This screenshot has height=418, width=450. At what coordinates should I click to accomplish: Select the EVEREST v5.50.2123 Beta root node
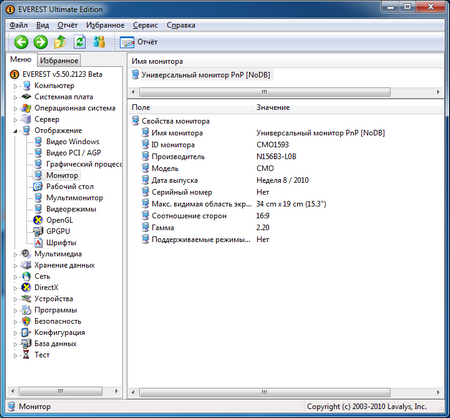(x=62, y=74)
